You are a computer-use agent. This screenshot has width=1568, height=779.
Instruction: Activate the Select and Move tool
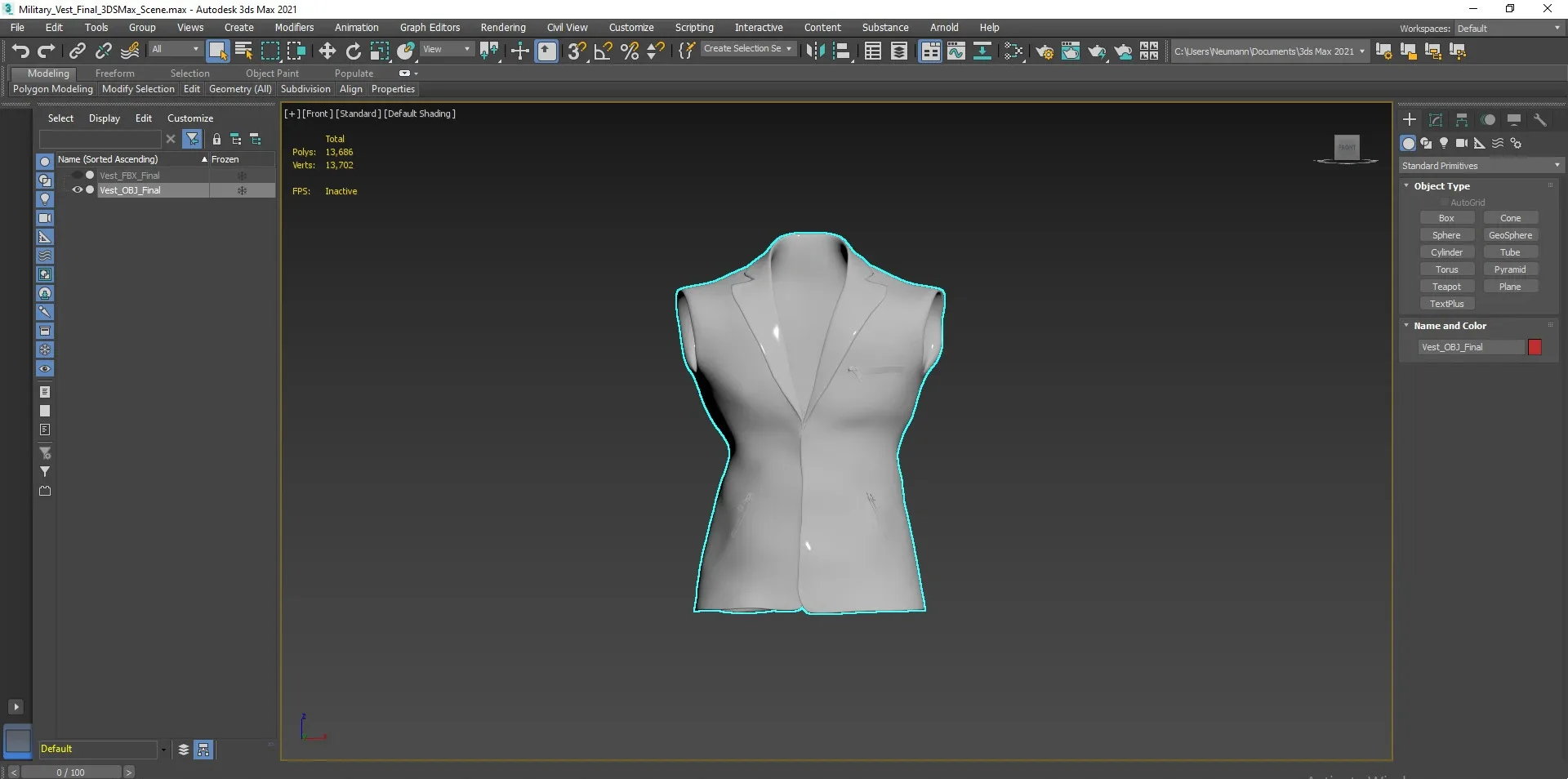327,51
